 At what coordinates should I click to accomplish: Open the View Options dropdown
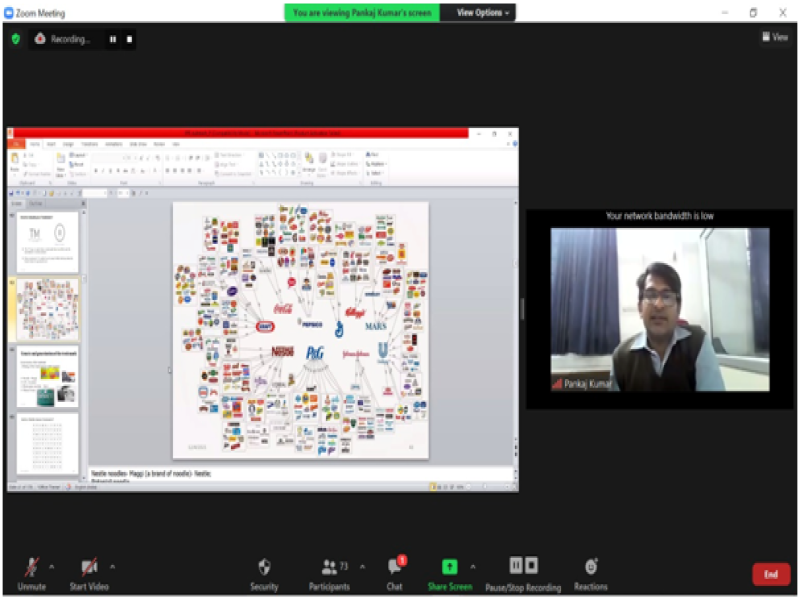click(x=483, y=13)
